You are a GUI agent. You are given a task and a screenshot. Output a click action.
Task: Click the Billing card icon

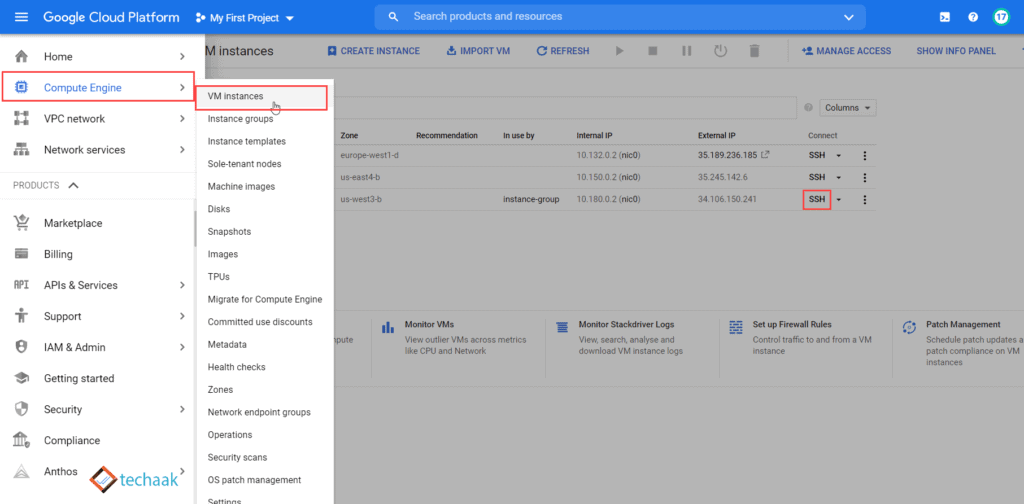click(22, 254)
